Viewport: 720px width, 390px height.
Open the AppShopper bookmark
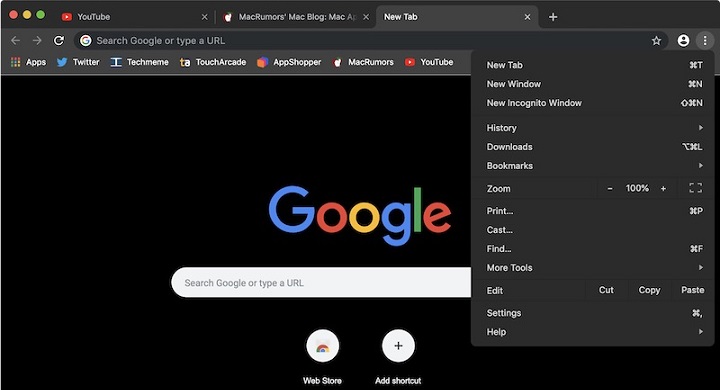coord(289,62)
